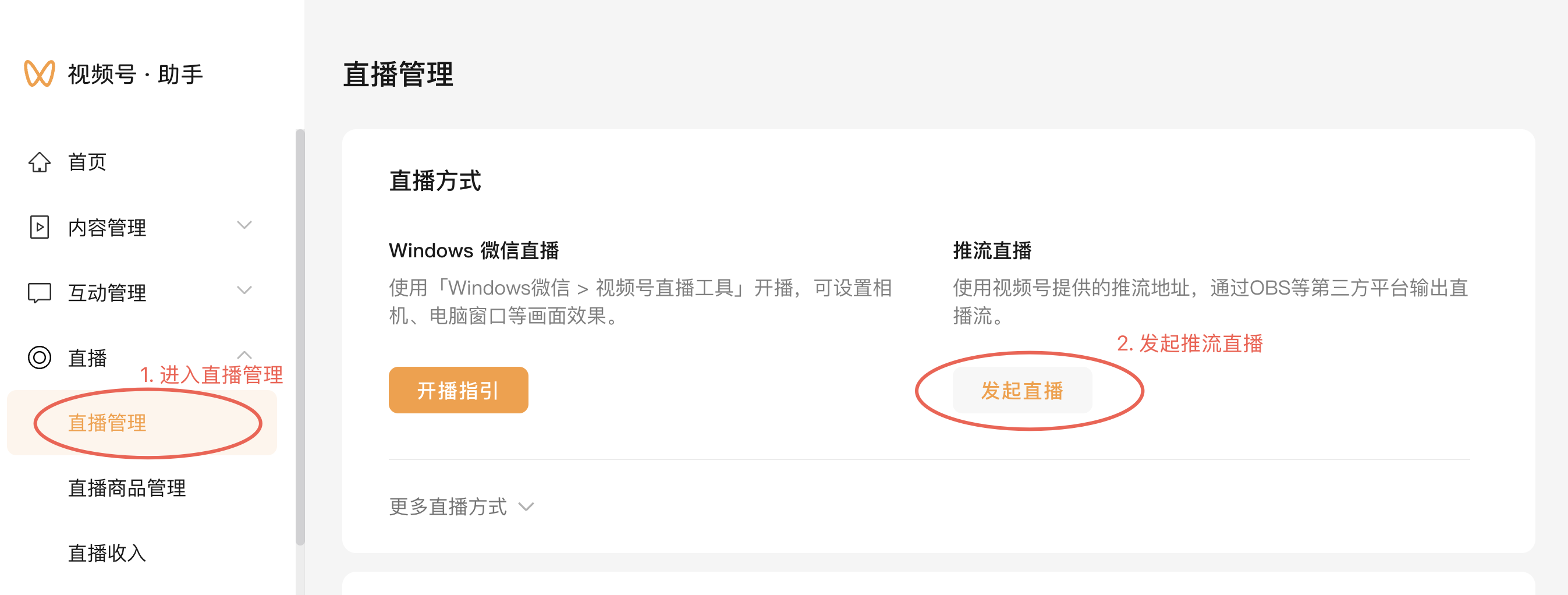Select 直播管理 in the sidebar
This screenshot has width=1568, height=595.
tap(107, 423)
